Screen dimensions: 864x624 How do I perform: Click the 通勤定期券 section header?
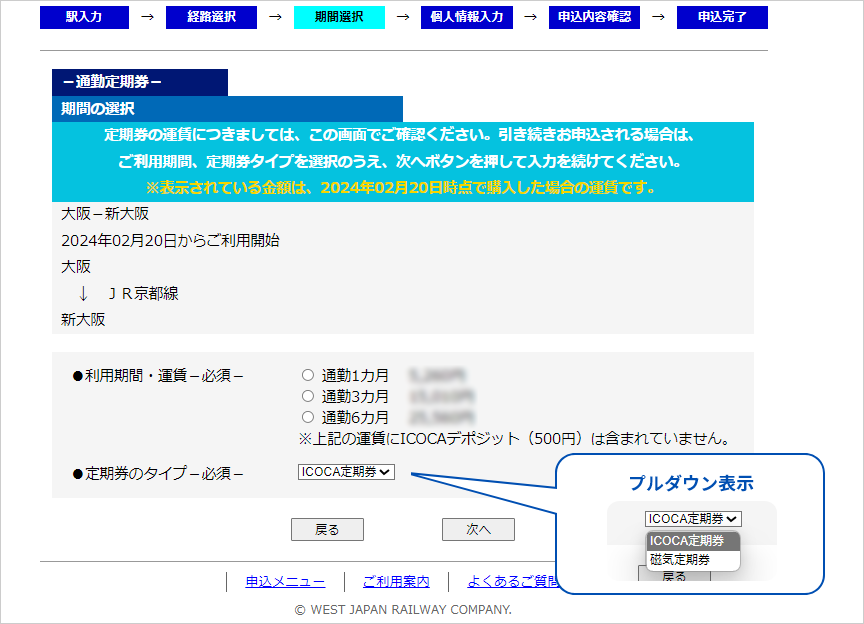tap(139, 82)
